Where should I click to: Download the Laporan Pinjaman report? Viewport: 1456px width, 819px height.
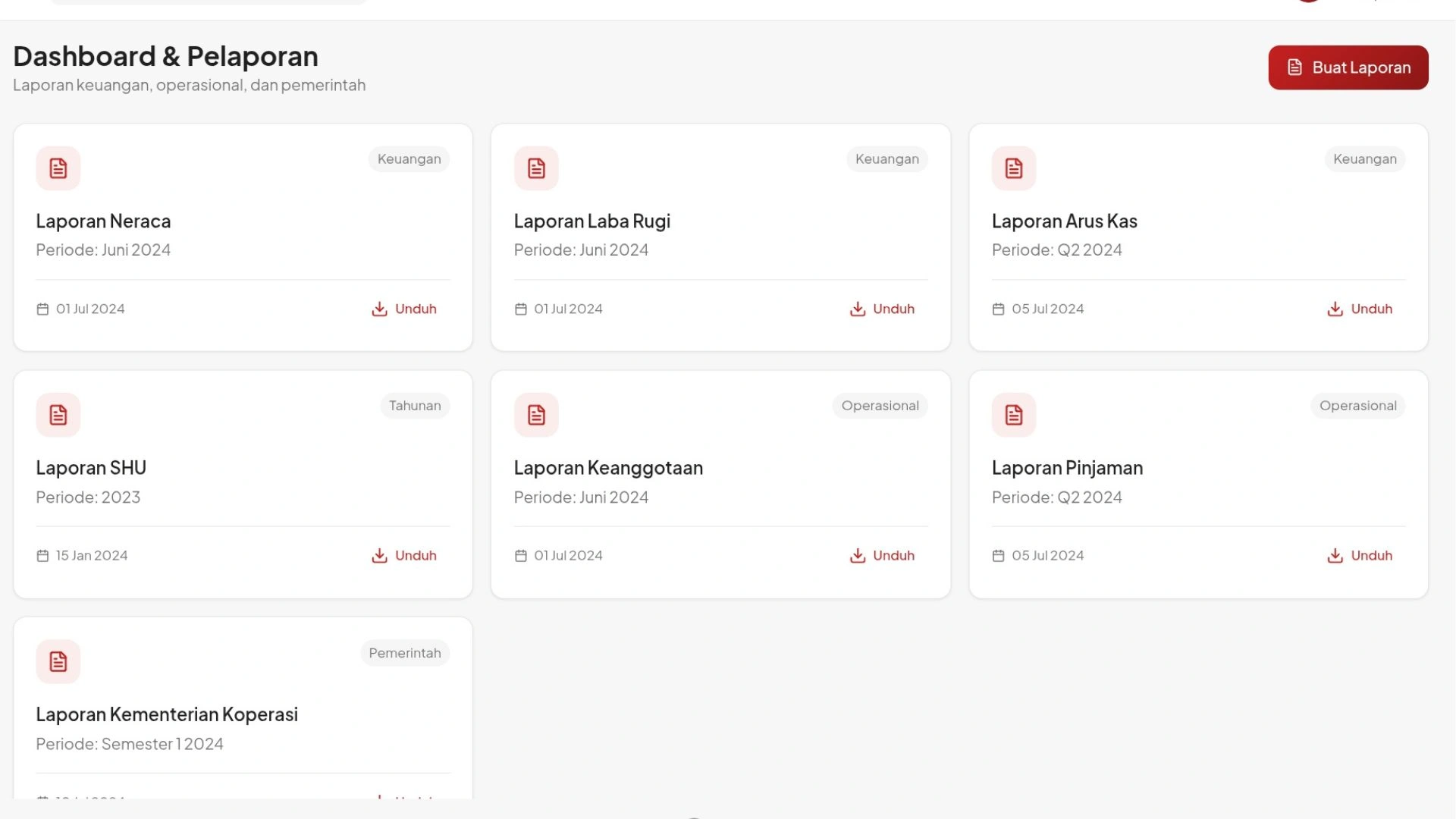1360,555
